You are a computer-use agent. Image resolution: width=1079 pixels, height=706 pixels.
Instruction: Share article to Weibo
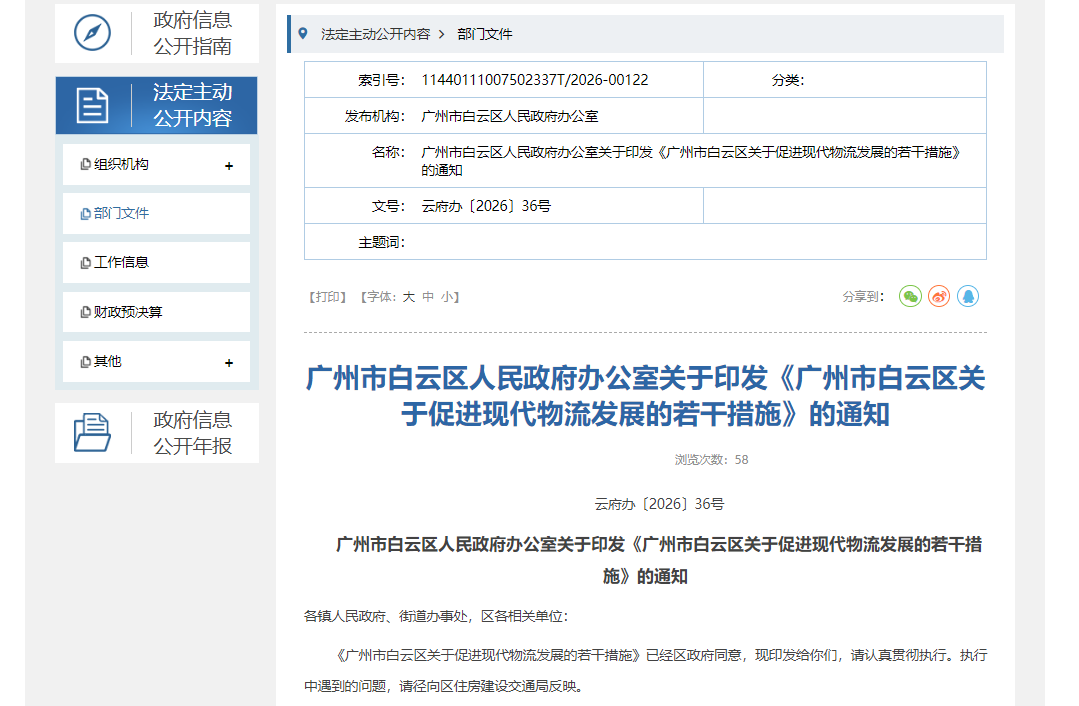[939, 296]
